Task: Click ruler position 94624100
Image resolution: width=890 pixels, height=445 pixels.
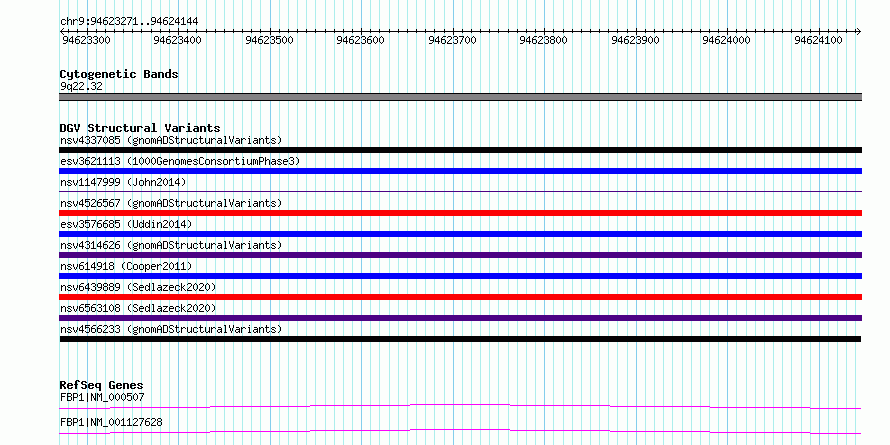Action: coord(820,40)
